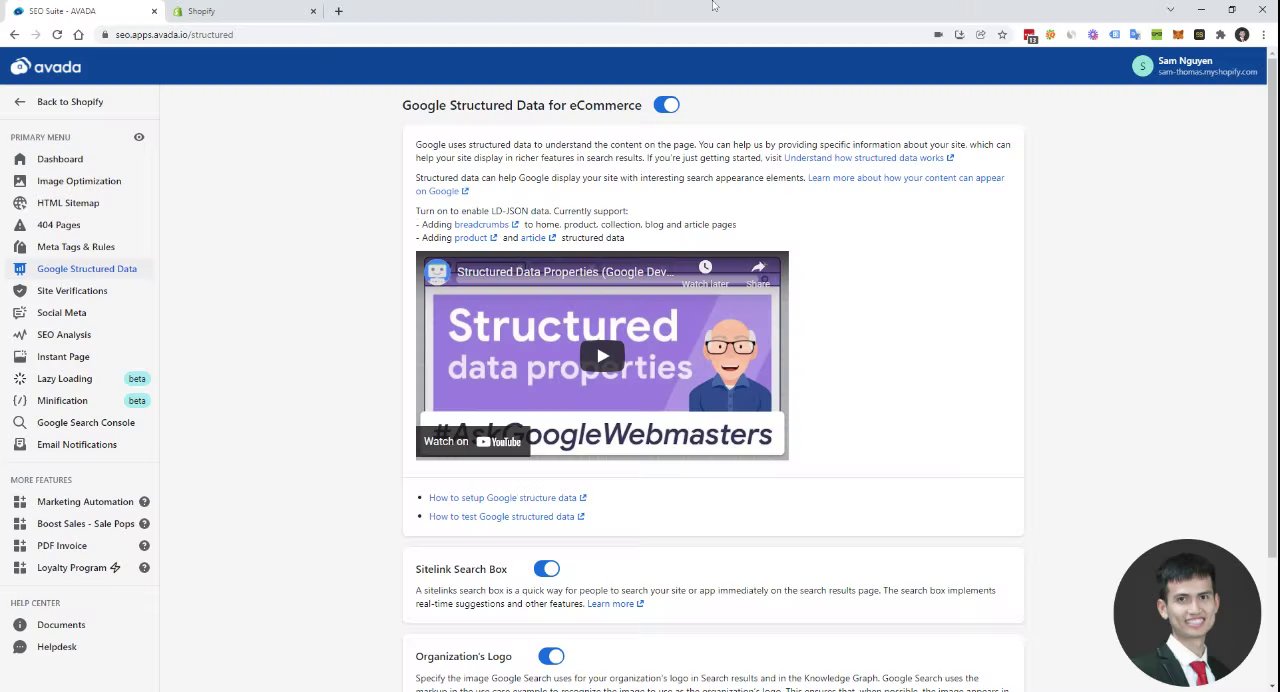Open How to setup Google structure data
The image size is (1280, 692).
[x=507, y=498]
